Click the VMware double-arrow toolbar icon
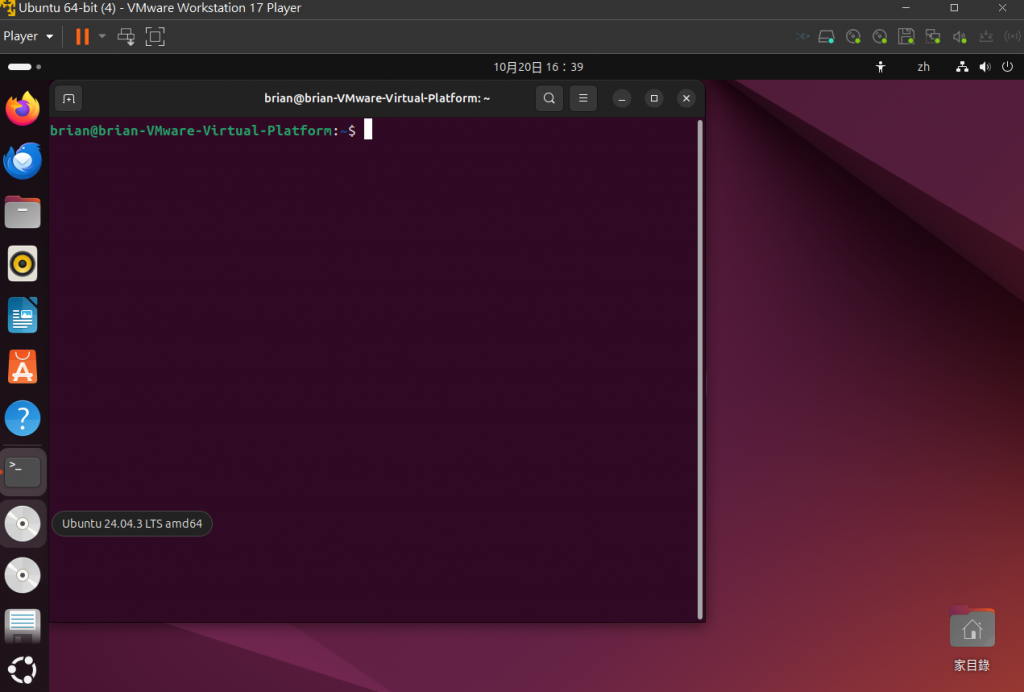 (803, 37)
